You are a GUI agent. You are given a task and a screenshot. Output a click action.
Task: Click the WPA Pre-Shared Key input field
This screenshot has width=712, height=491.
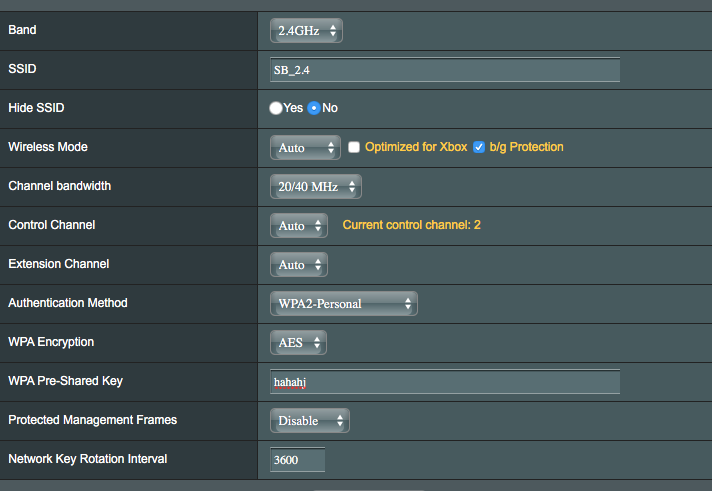(x=445, y=382)
